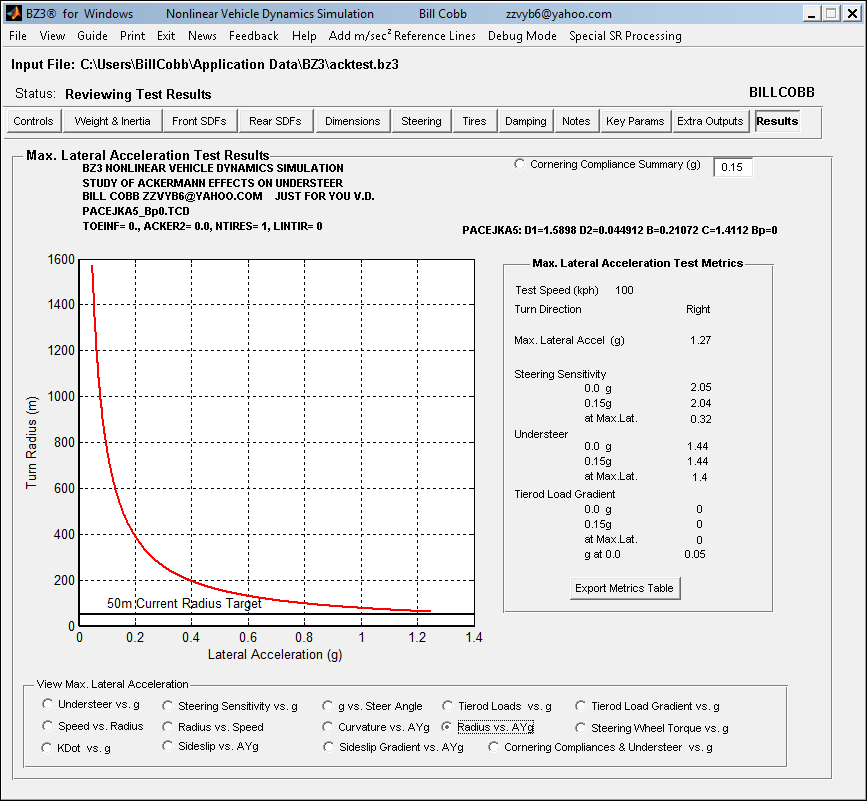867x801 pixels.
Task: Minimize the BZ3 window
Action: (811, 13)
